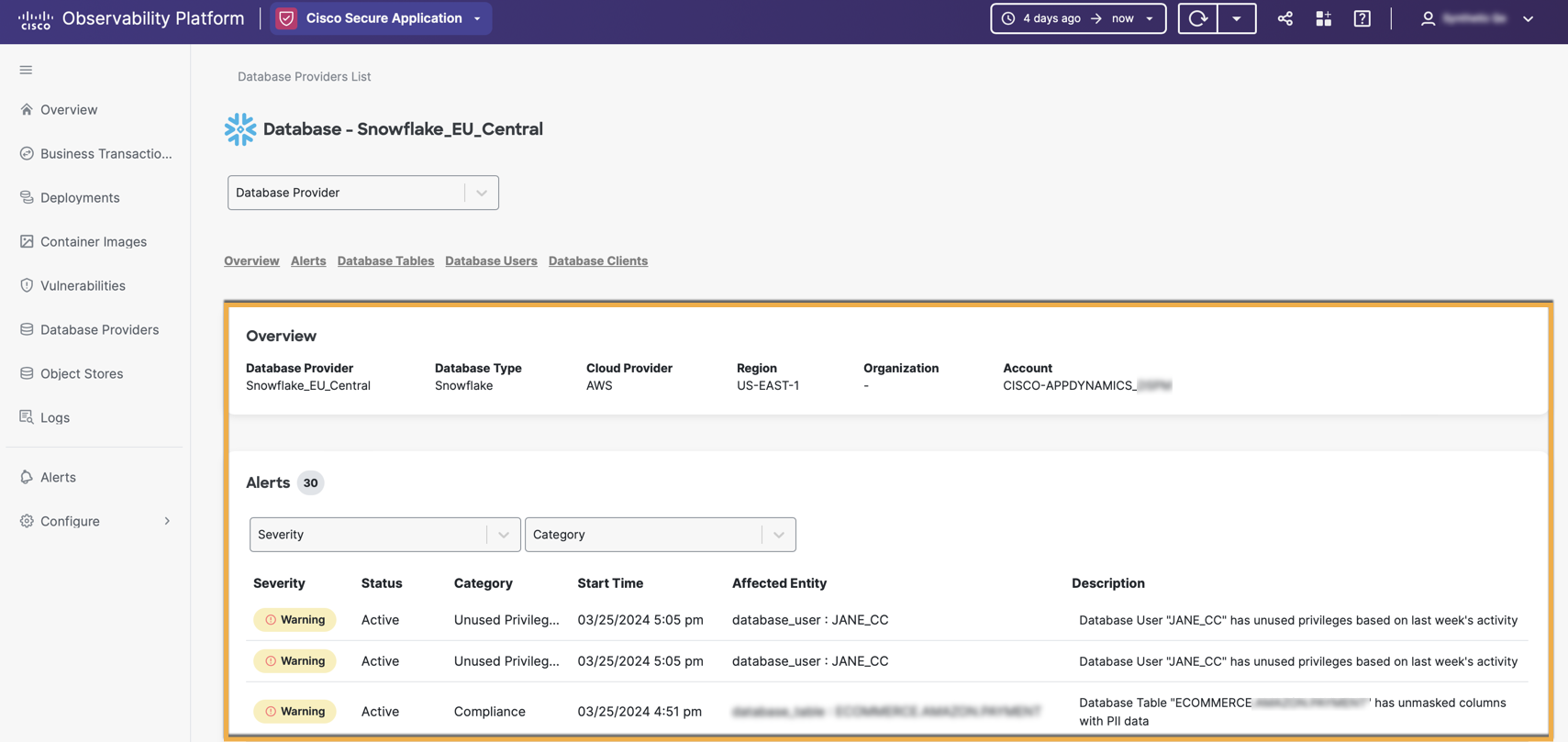Viewport: 1568px width, 742px height.
Task: Go to Container Images in the sidebar
Action: pos(94,241)
